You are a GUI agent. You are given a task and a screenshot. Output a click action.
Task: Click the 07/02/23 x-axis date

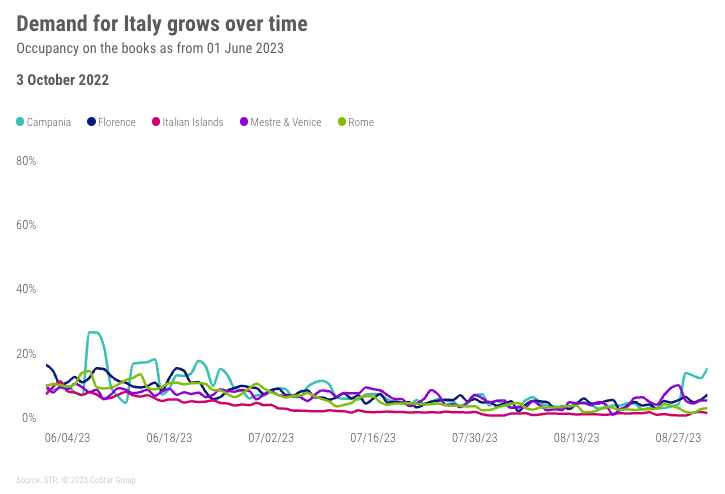(x=271, y=438)
